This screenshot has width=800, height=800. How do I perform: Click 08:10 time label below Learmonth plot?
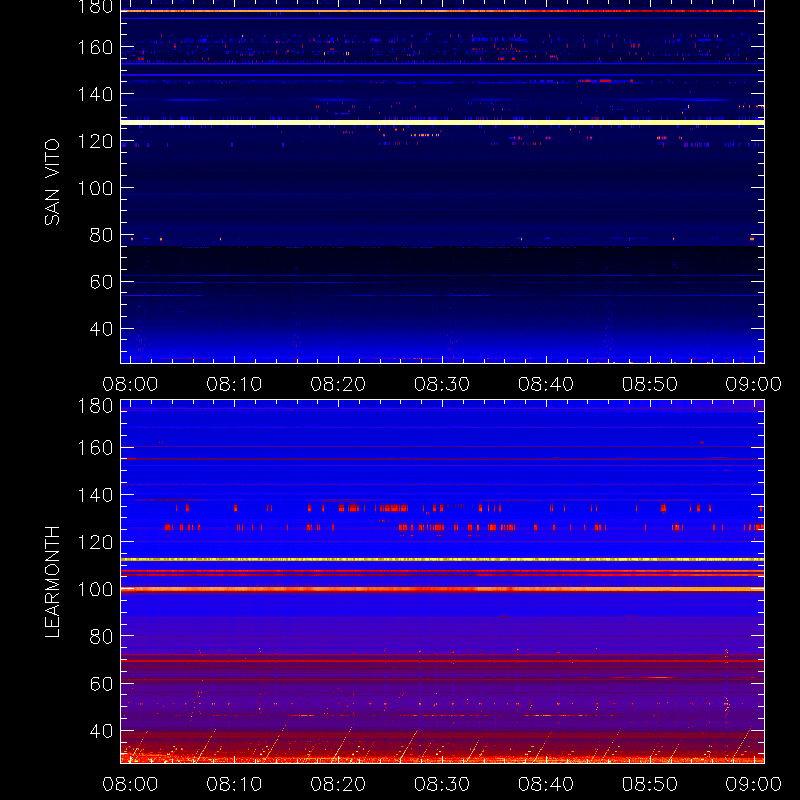(234, 784)
